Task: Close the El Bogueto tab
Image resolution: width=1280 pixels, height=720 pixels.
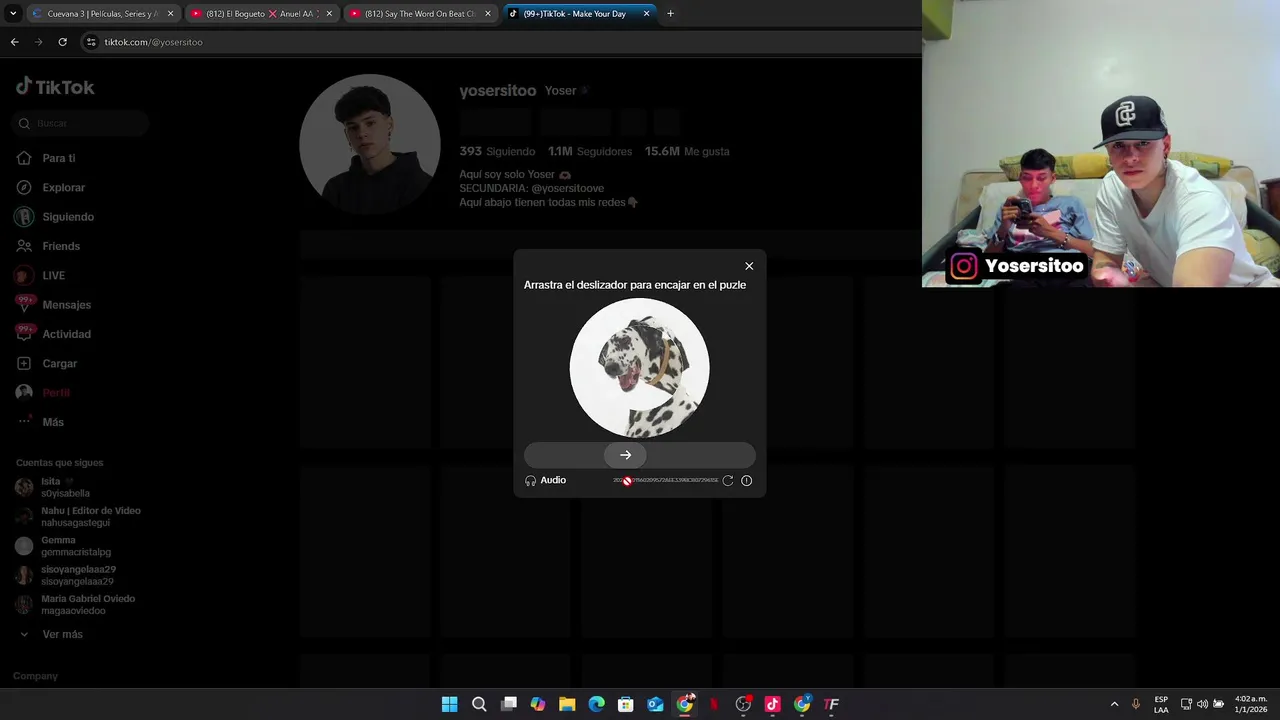Action: [x=329, y=14]
